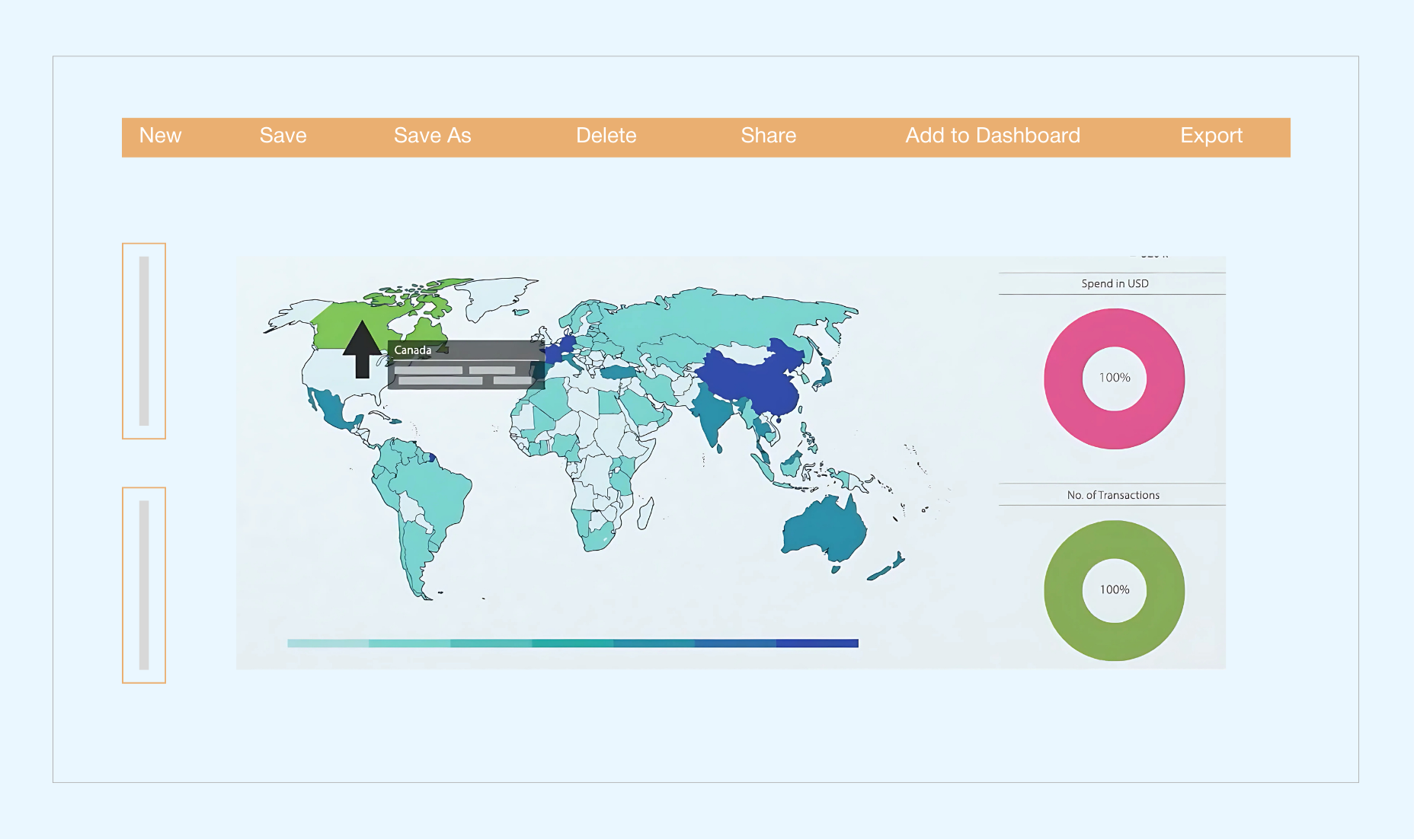Choose Save As in the toolbar
The image size is (1414, 840).
tap(432, 136)
